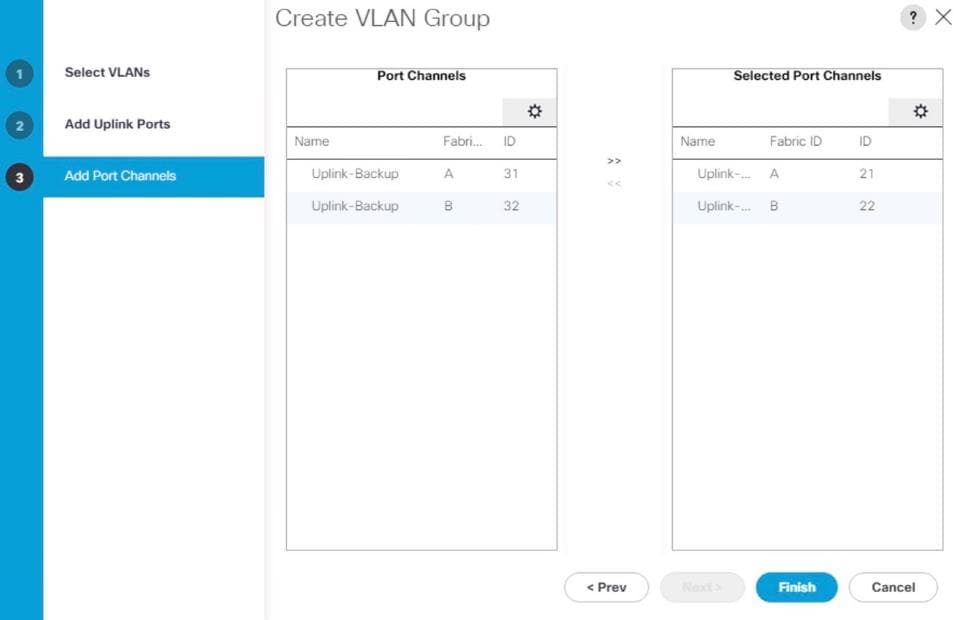Go to the Add Uplink Ports step
Viewport: 961px width, 620px height.
(118, 124)
